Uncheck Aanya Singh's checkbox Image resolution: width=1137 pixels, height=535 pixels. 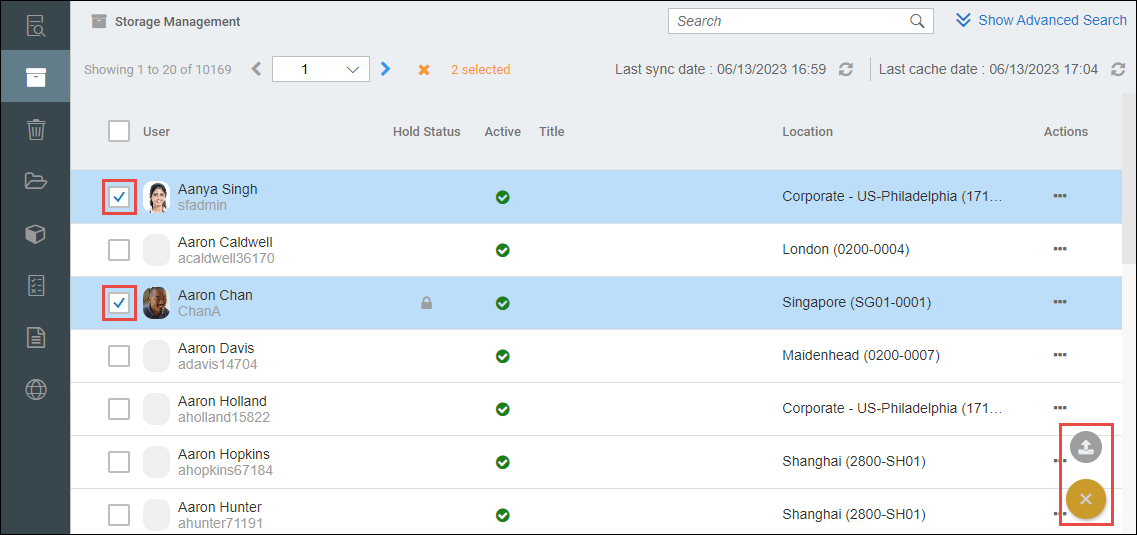pos(119,197)
